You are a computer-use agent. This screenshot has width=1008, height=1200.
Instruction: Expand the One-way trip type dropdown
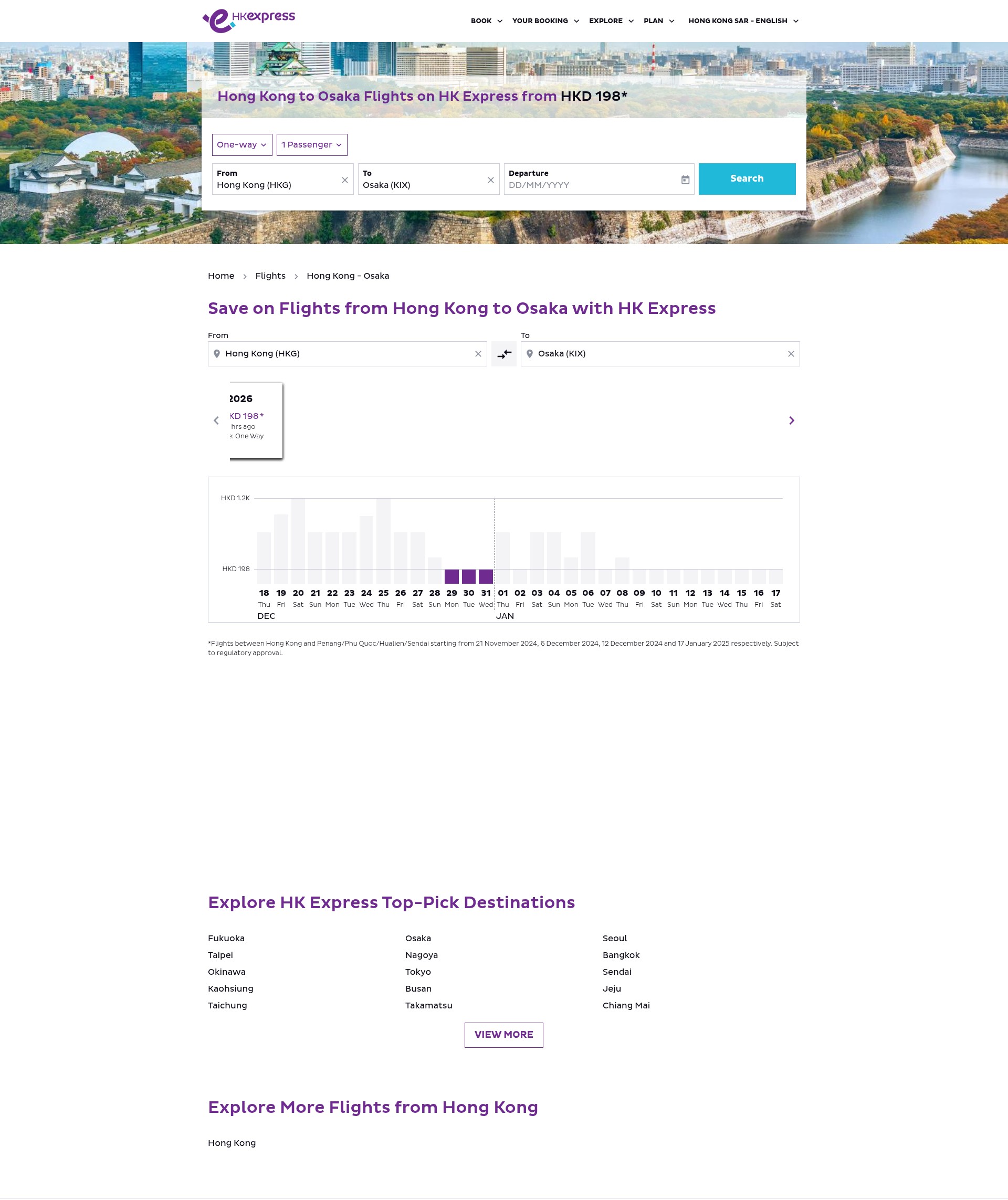(241, 144)
